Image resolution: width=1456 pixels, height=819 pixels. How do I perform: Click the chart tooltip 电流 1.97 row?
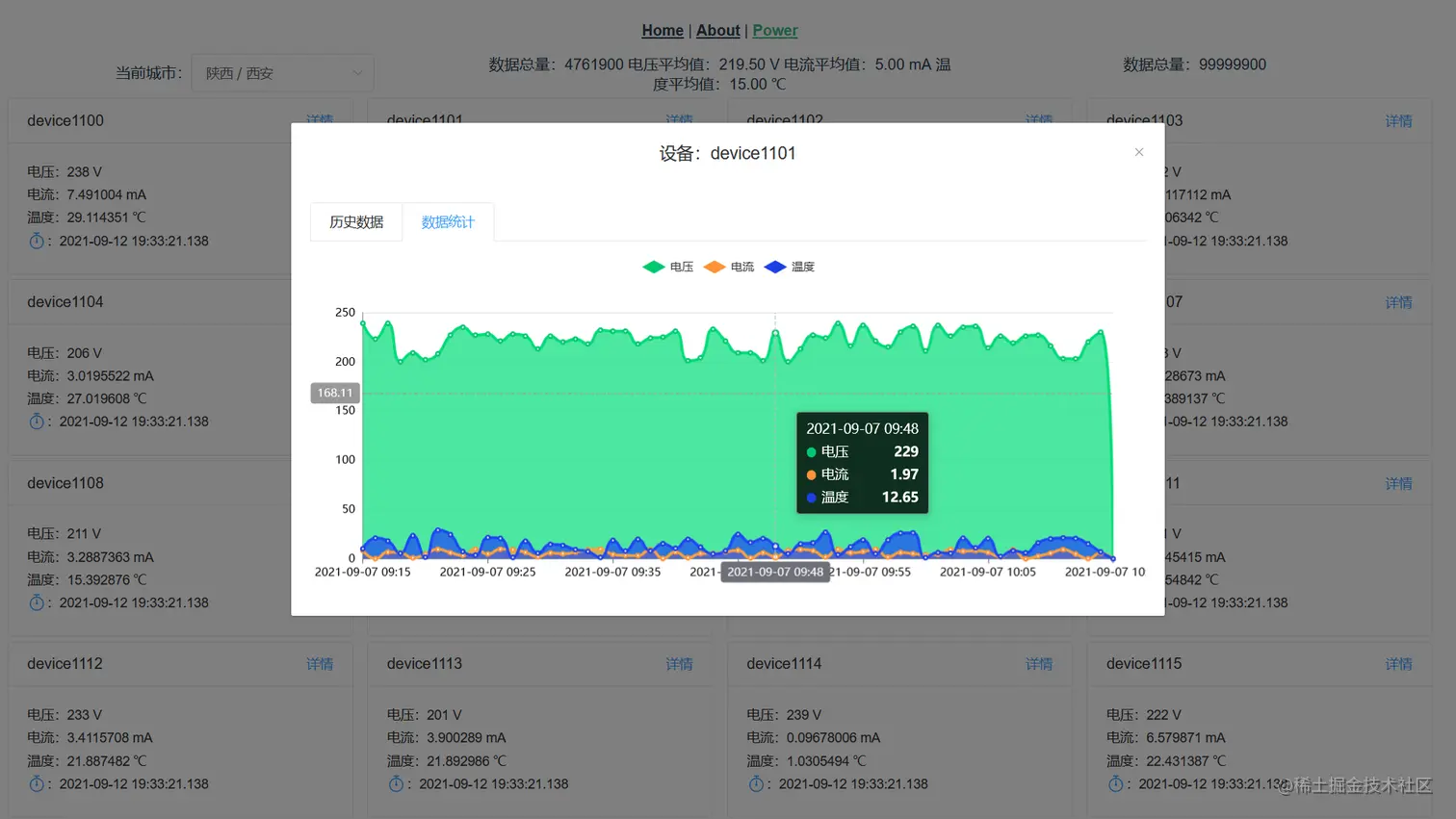[x=862, y=474]
